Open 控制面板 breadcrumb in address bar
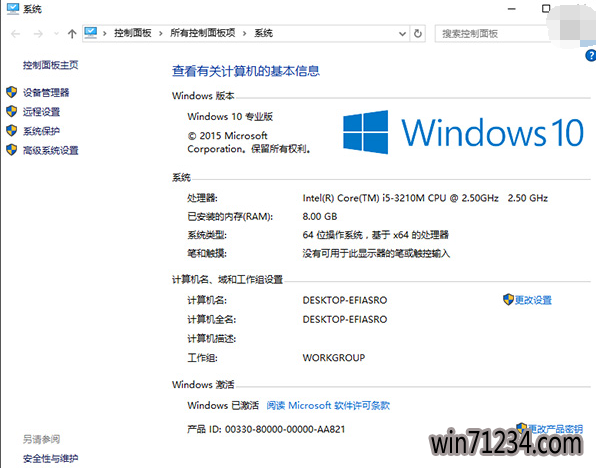This screenshot has width=596, height=468. click(133, 33)
